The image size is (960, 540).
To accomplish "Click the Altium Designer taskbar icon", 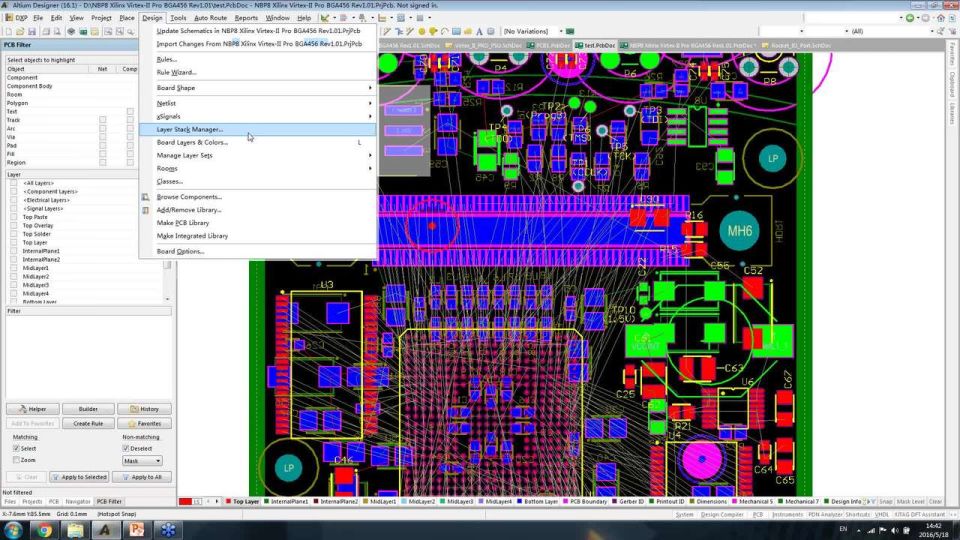I will tap(105, 530).
